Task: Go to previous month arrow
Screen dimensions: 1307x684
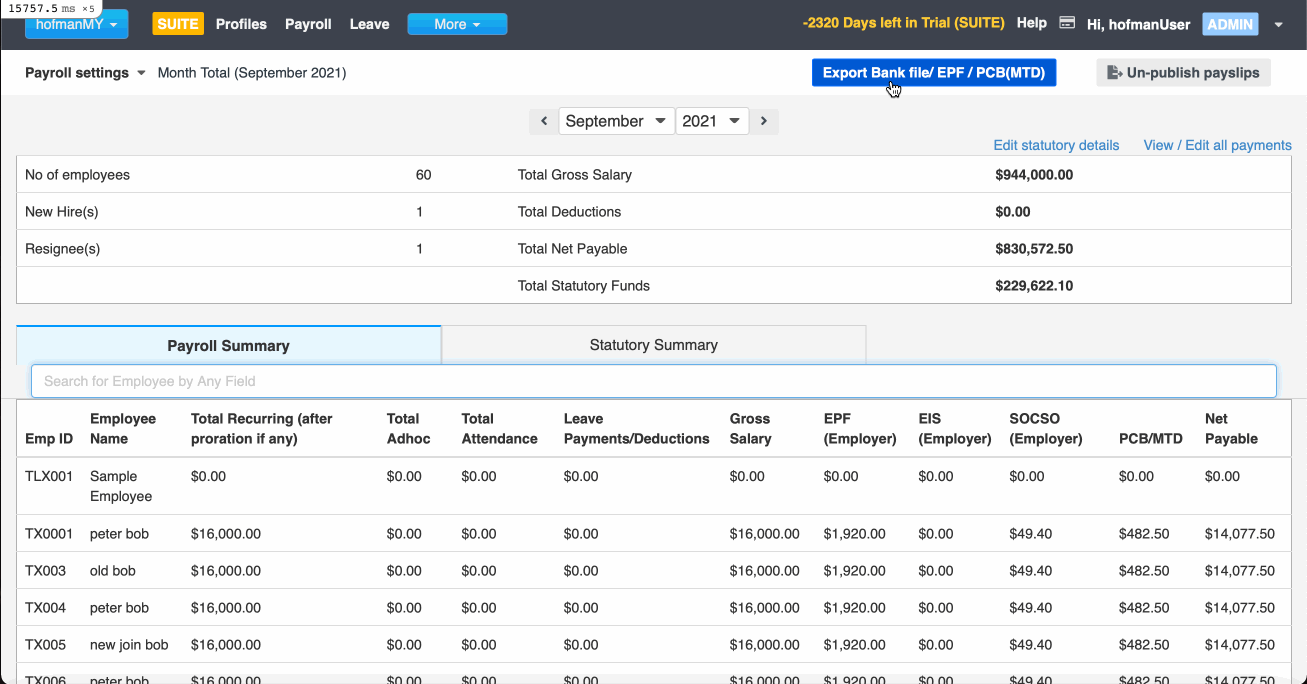Action: coord(544,121)
